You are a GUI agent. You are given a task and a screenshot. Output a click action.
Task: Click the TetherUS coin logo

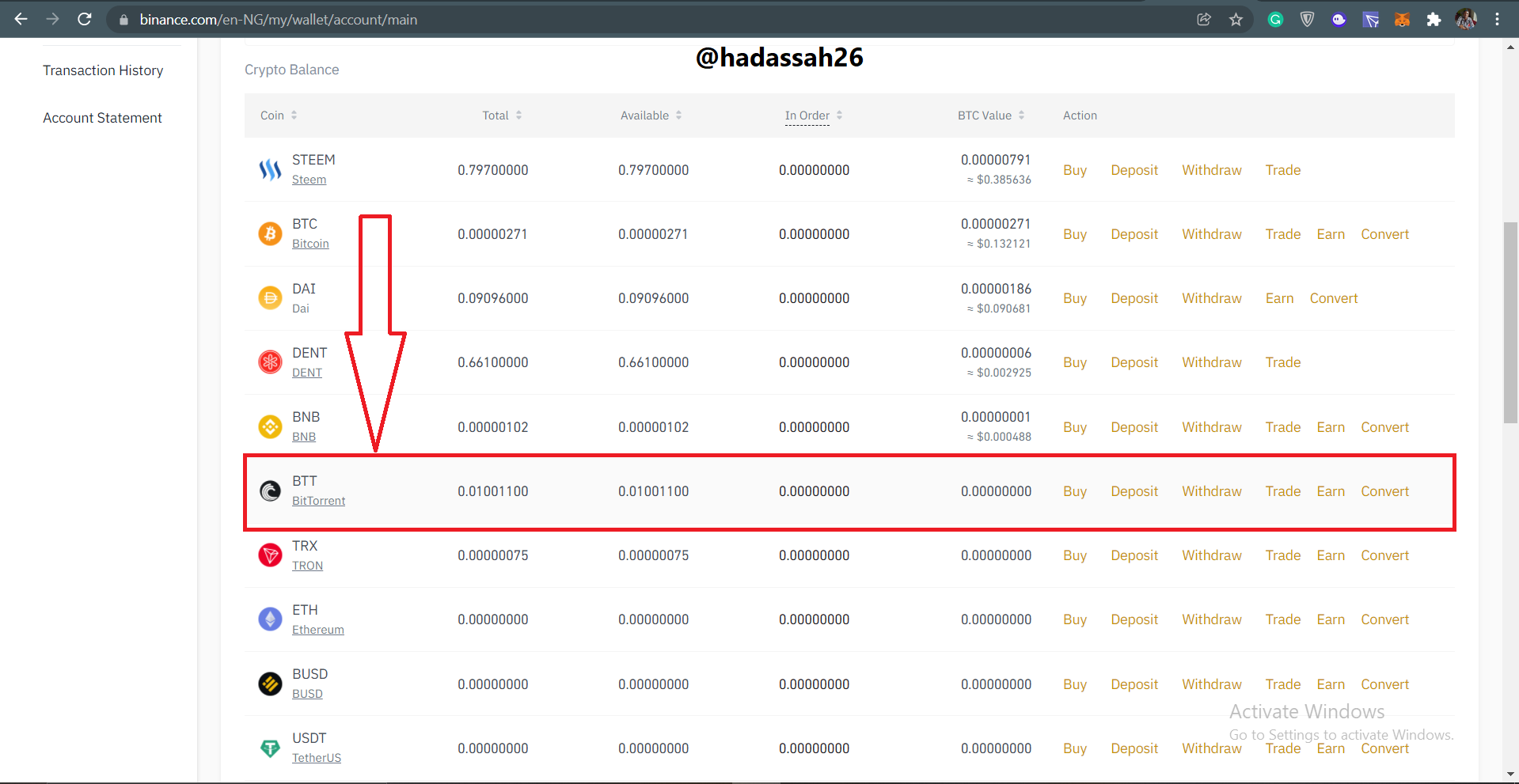click(270, 748)
